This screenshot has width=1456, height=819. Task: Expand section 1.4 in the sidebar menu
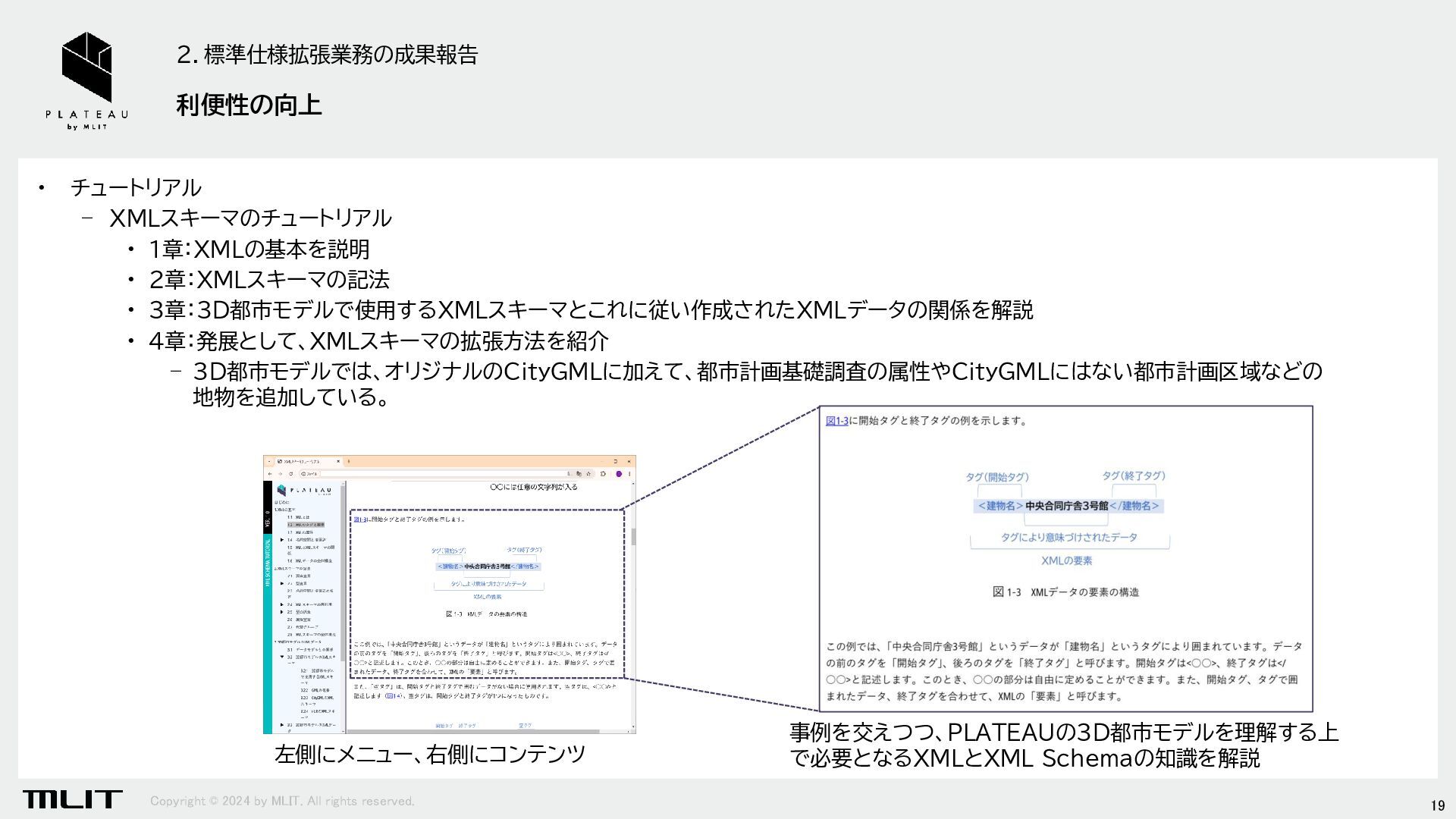coord(282,540)
